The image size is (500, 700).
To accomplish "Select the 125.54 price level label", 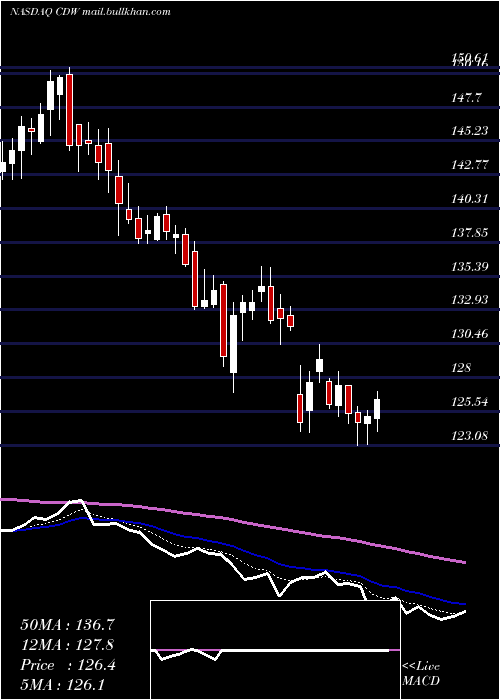I will click(x=470, y=402).
